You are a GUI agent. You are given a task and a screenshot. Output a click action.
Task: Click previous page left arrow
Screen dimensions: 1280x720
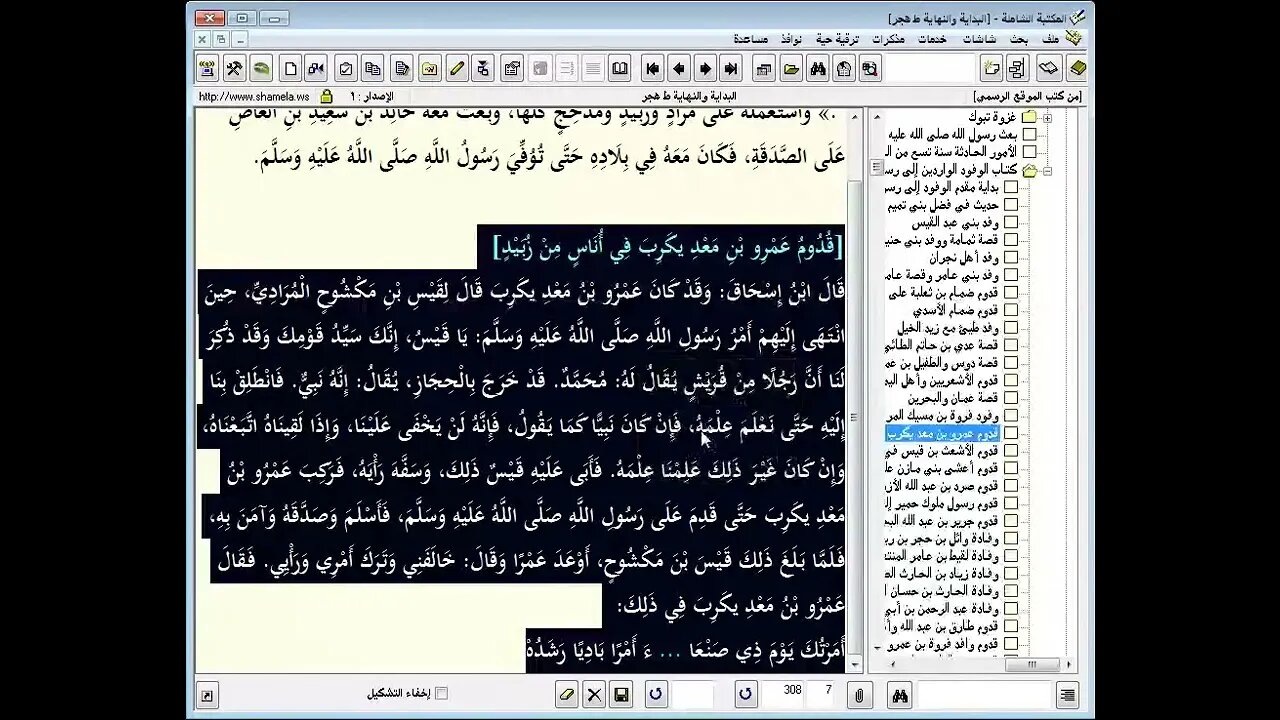click(678, 69)
